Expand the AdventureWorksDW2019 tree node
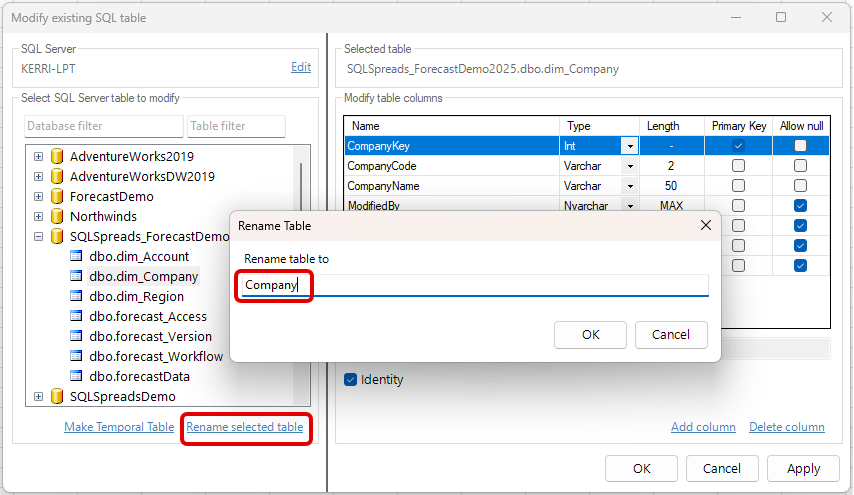The width and height of the screenshot is (854, 495). 38,176
